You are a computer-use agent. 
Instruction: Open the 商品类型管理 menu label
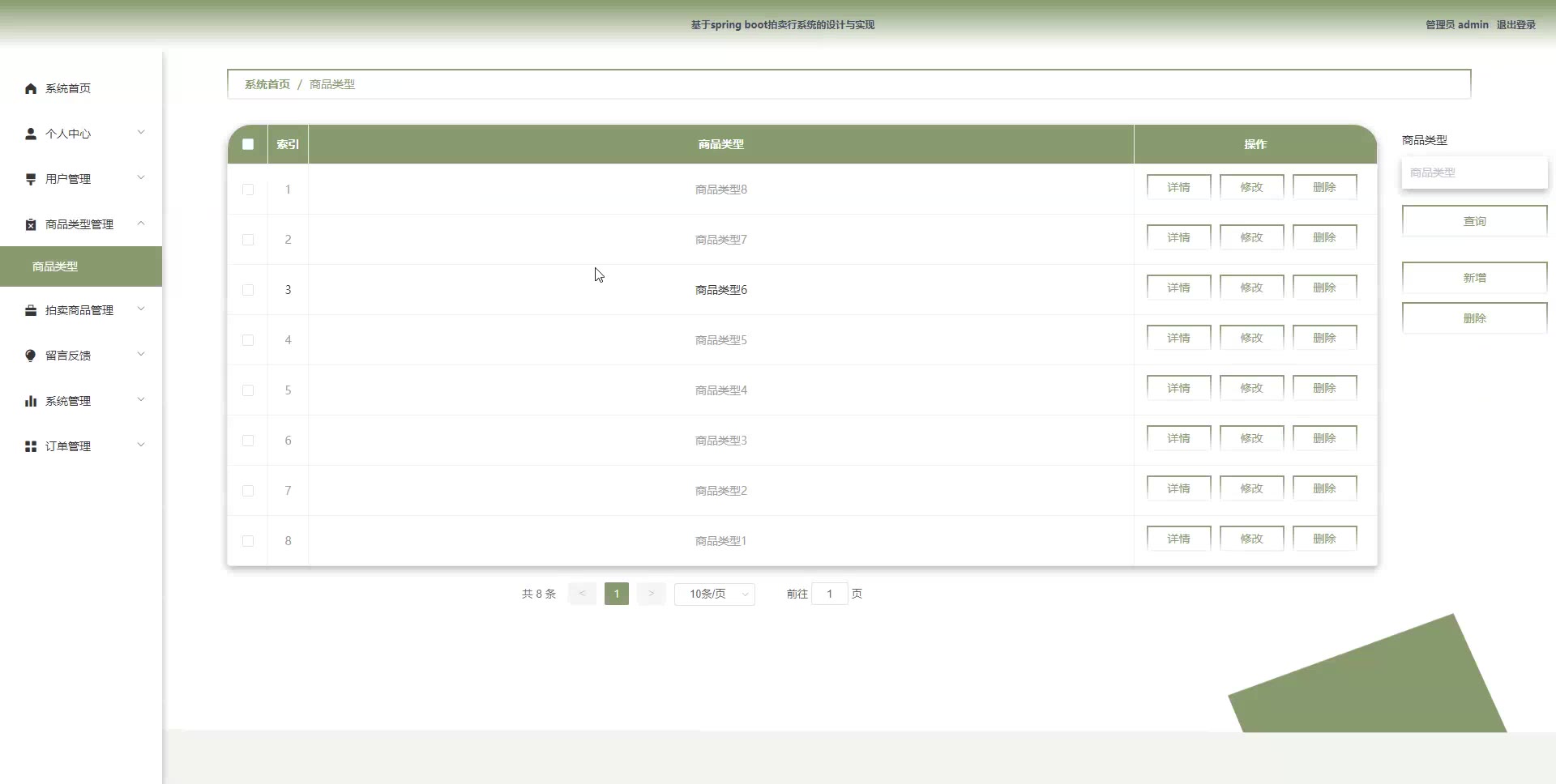[x=79, y=224]
